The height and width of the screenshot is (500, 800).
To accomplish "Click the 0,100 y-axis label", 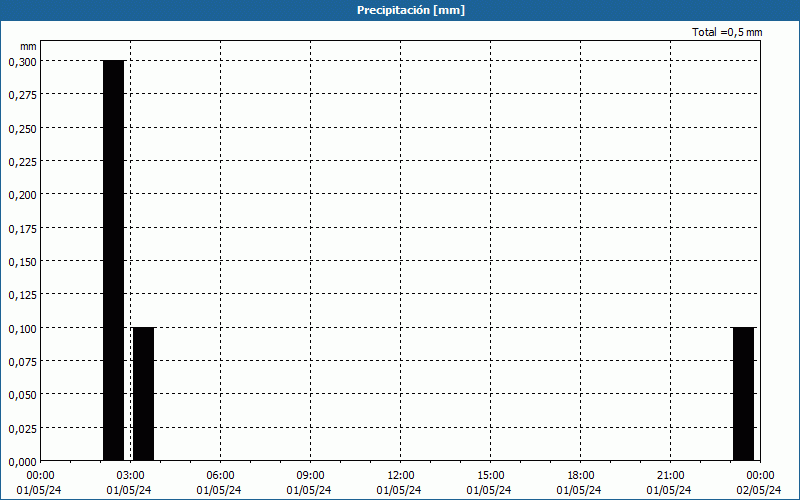I will point(22,329).
